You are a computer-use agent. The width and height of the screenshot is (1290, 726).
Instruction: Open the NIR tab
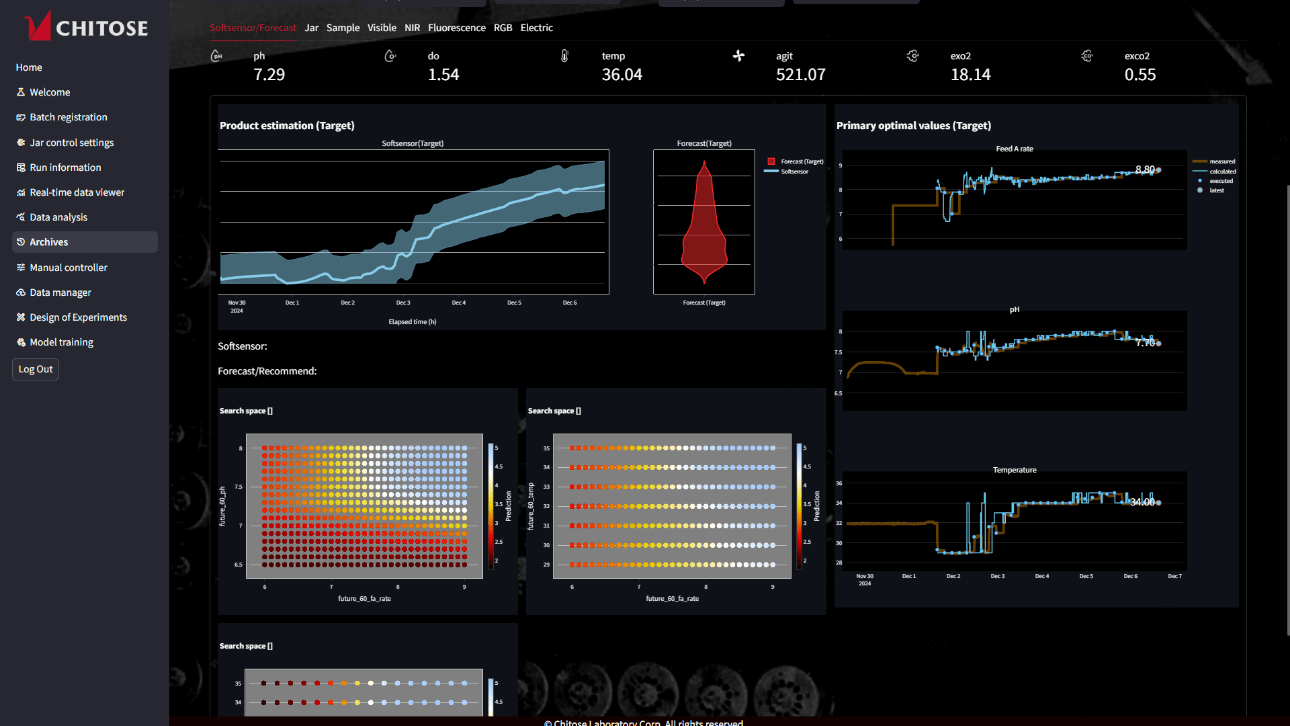click(x=412, y=28)
